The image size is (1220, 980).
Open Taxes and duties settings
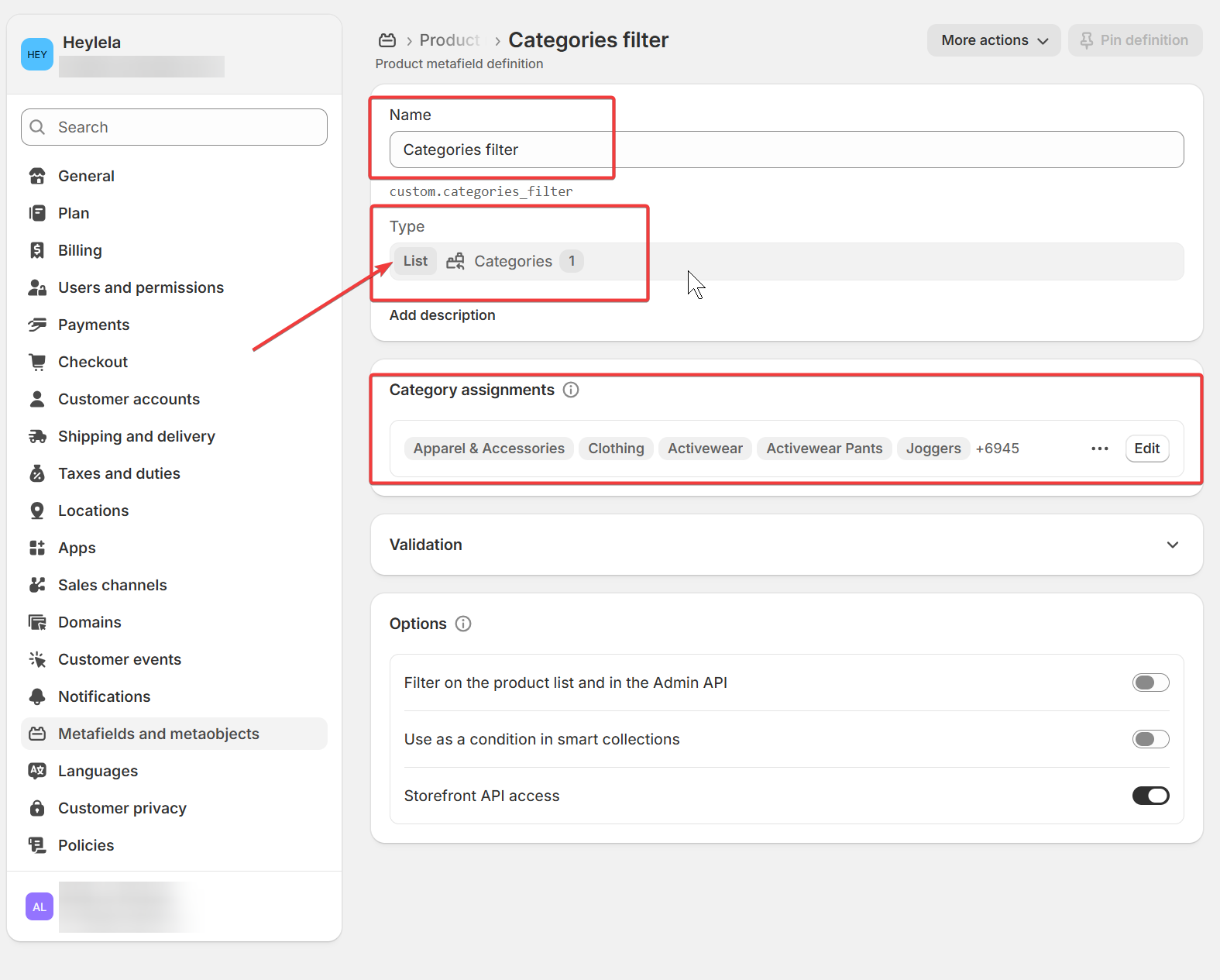click(x=174, y=473)
